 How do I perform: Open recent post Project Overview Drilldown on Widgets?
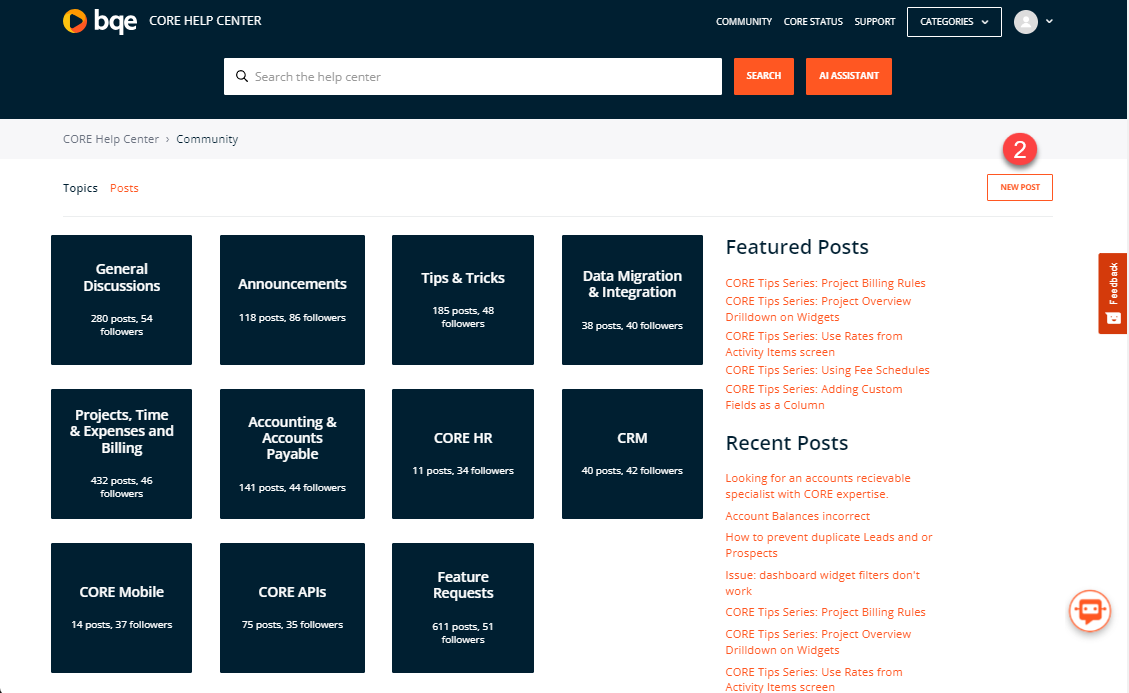click(818, 642)
